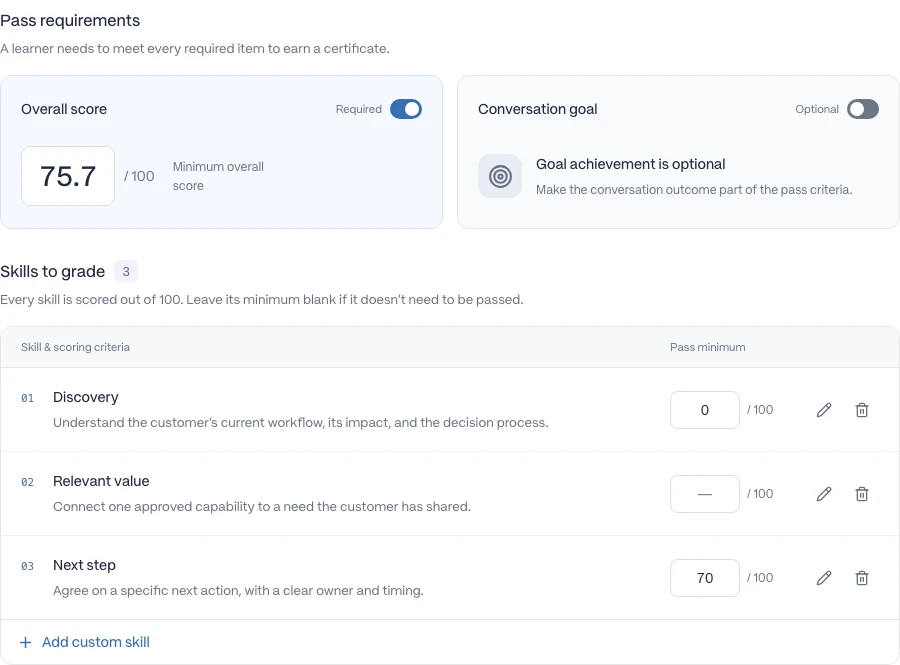Click Goal achievement is optional heading
The width and height of the screenshot is (900, 665).
[630, 164]
